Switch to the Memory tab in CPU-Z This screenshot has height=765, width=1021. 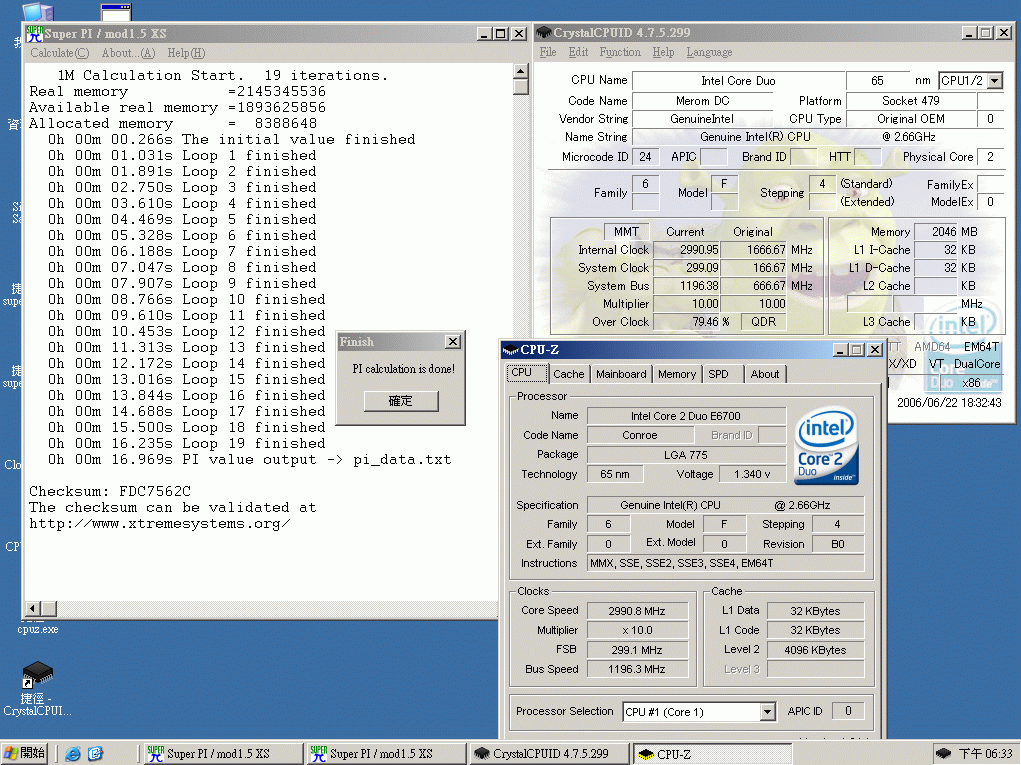coord(676,374)
